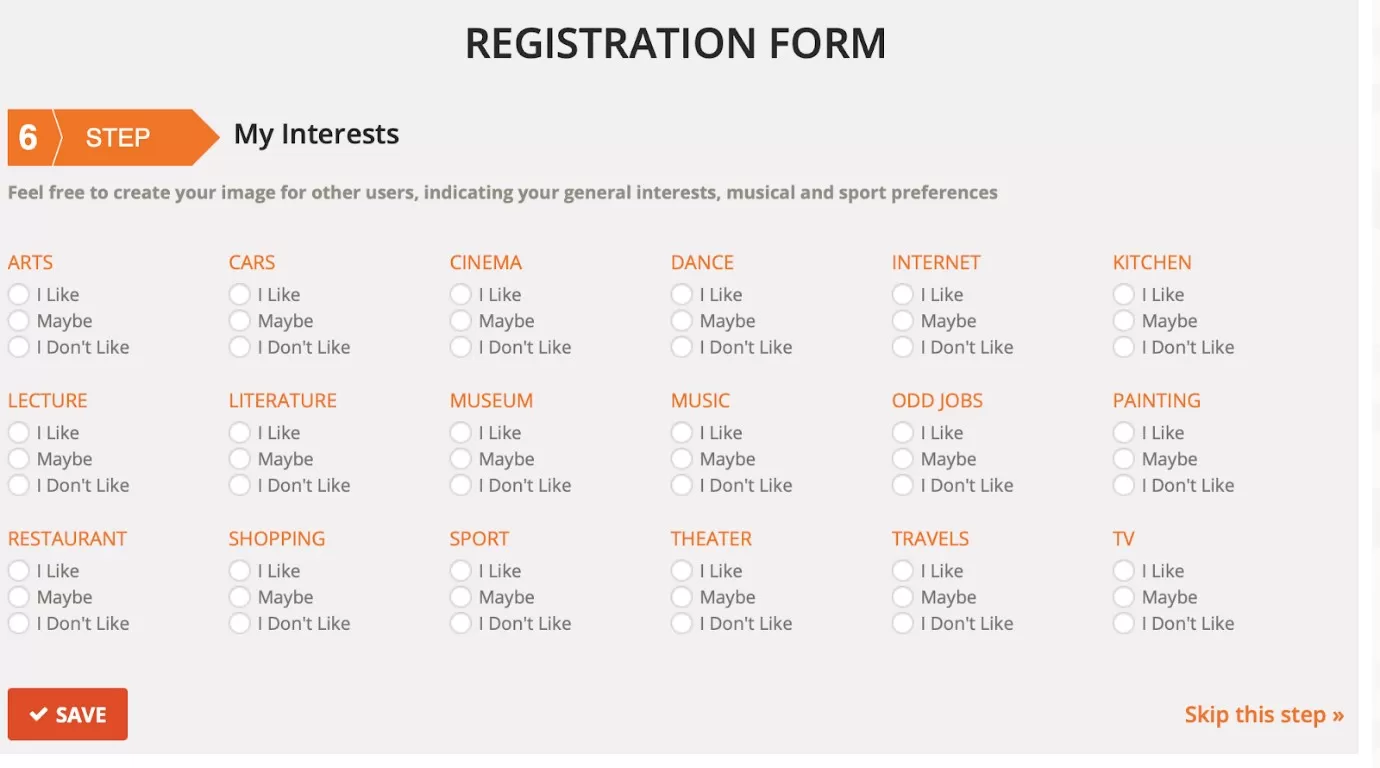Select "I Like" for Music
The height and width of the screenshot is (768, 1380).
point(681,433)
